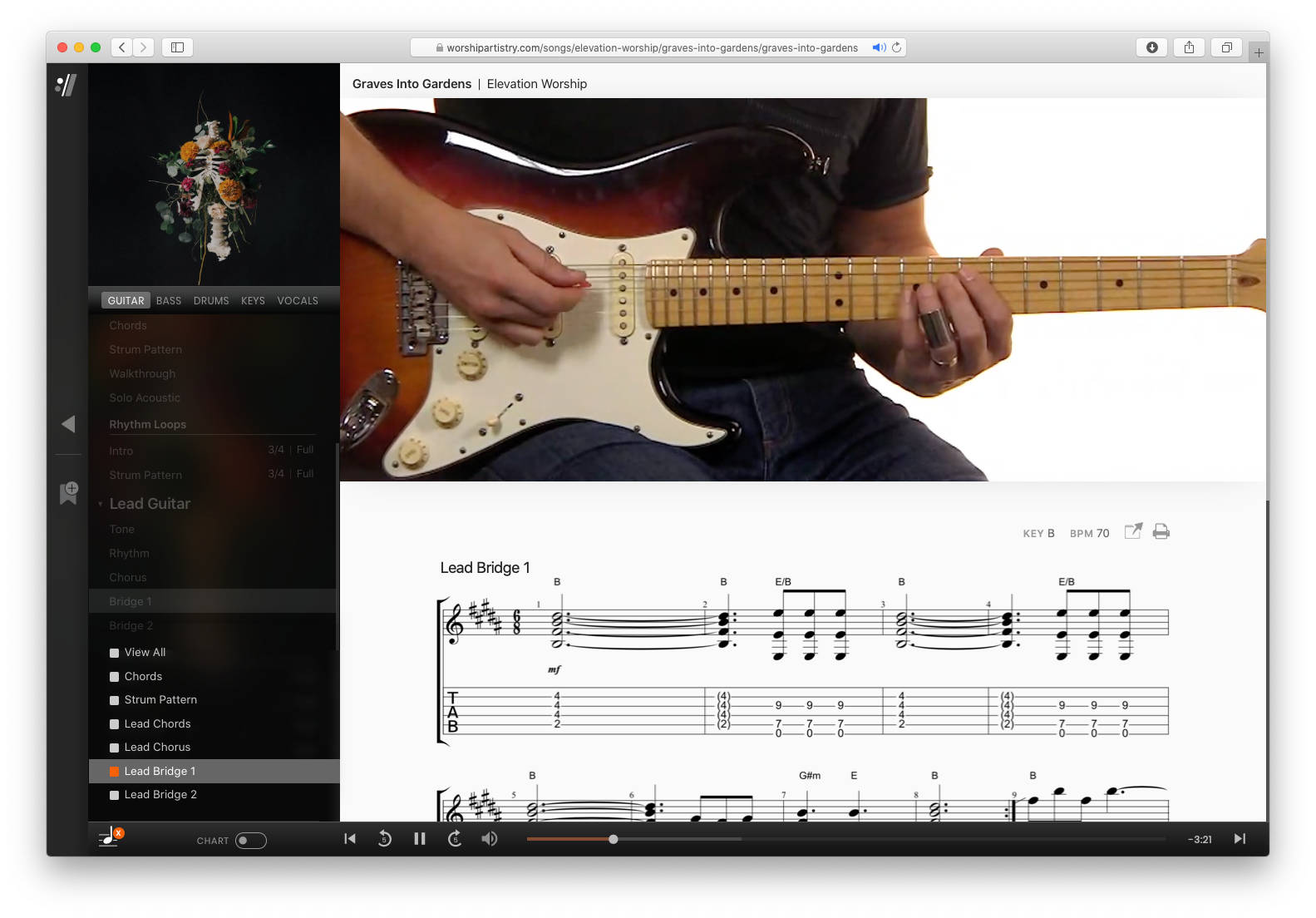Enable the Lead Chorus checkbox
Viewport: 1316px width, 918px height.
pos(115,748)
